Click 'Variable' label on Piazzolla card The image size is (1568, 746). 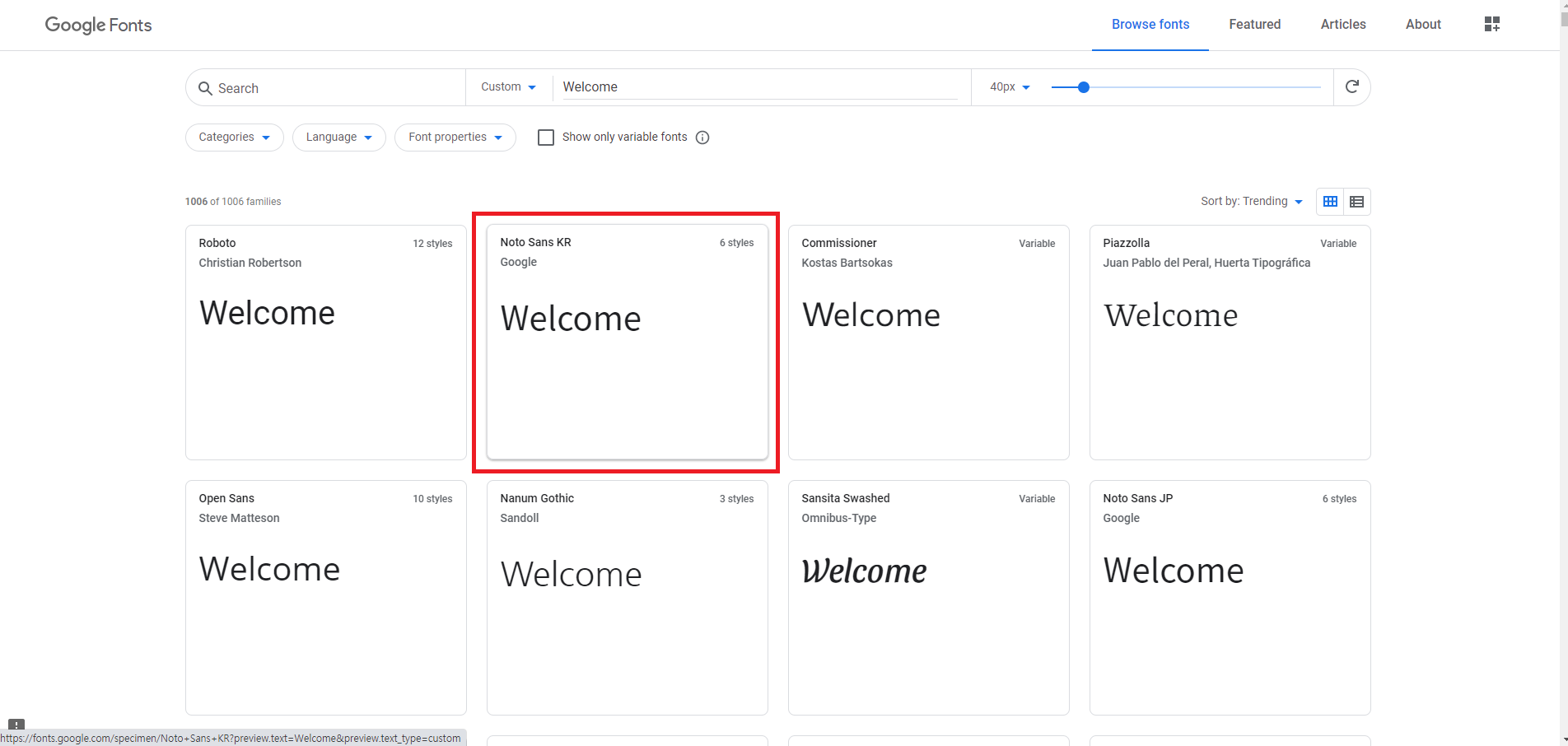tap(1338, 244)
